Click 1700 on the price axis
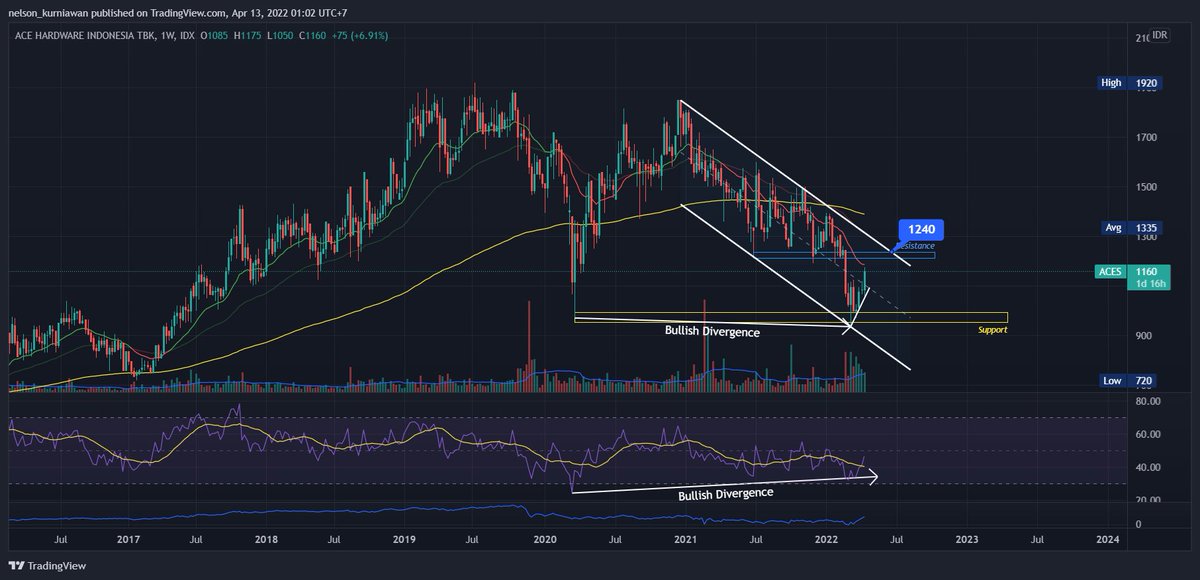Viewport: 1200px width, 580px height. (x=1145, y=138)
